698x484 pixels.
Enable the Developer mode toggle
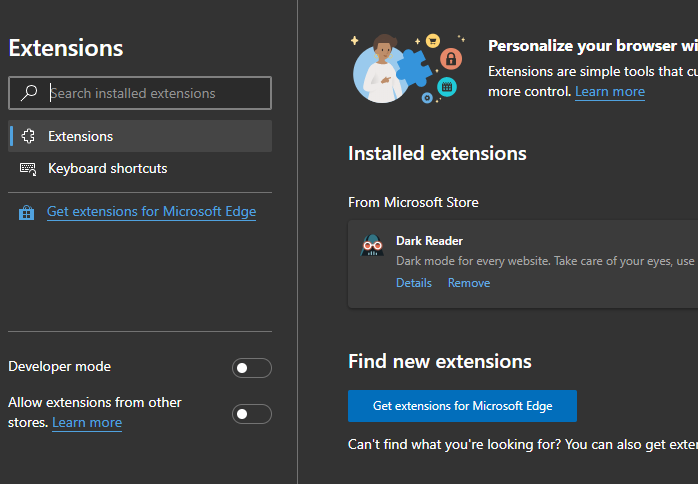click(x=252, y=368)
